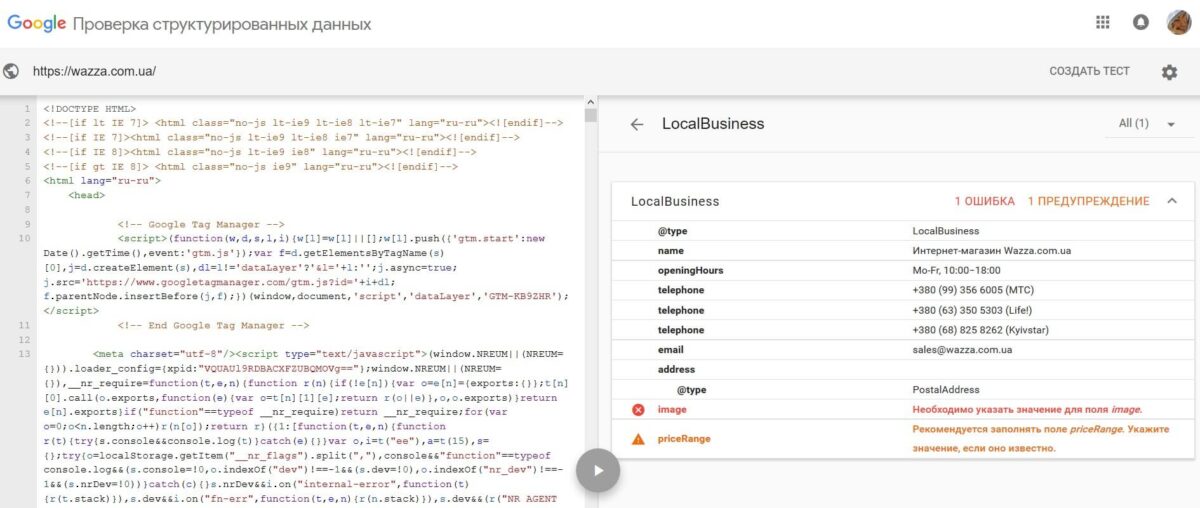Click the meta charset code line 13
The width and height of the screenshot is (1200, 508).
[330, 354]
